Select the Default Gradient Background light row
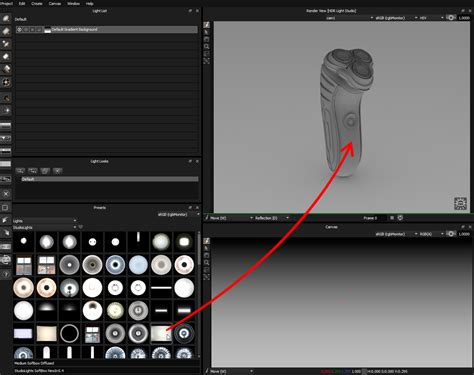Screen dimensions: 474x375 click(x=107, y=30)
